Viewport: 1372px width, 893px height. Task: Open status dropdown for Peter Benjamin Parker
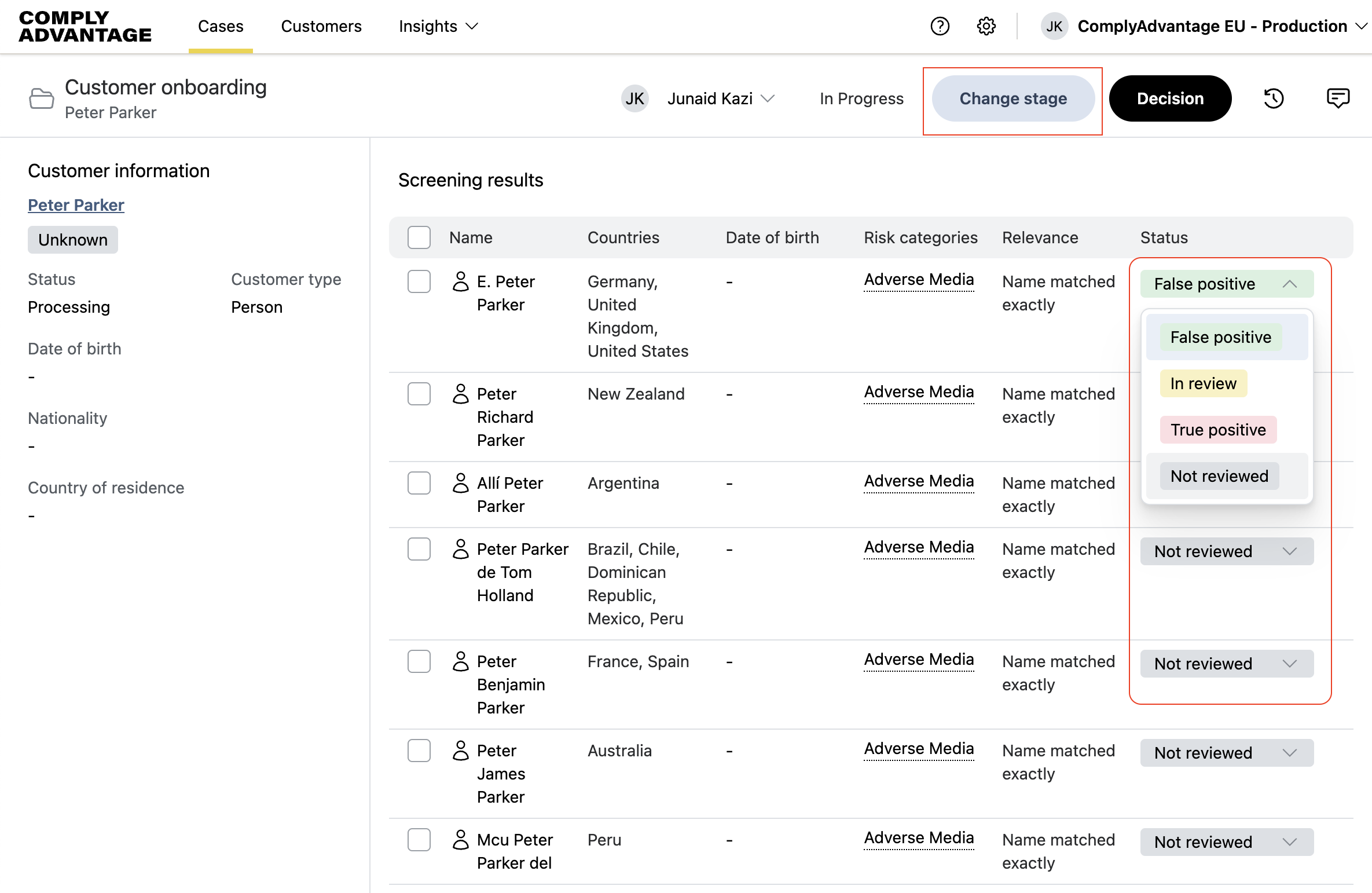tap(1226, 664)
